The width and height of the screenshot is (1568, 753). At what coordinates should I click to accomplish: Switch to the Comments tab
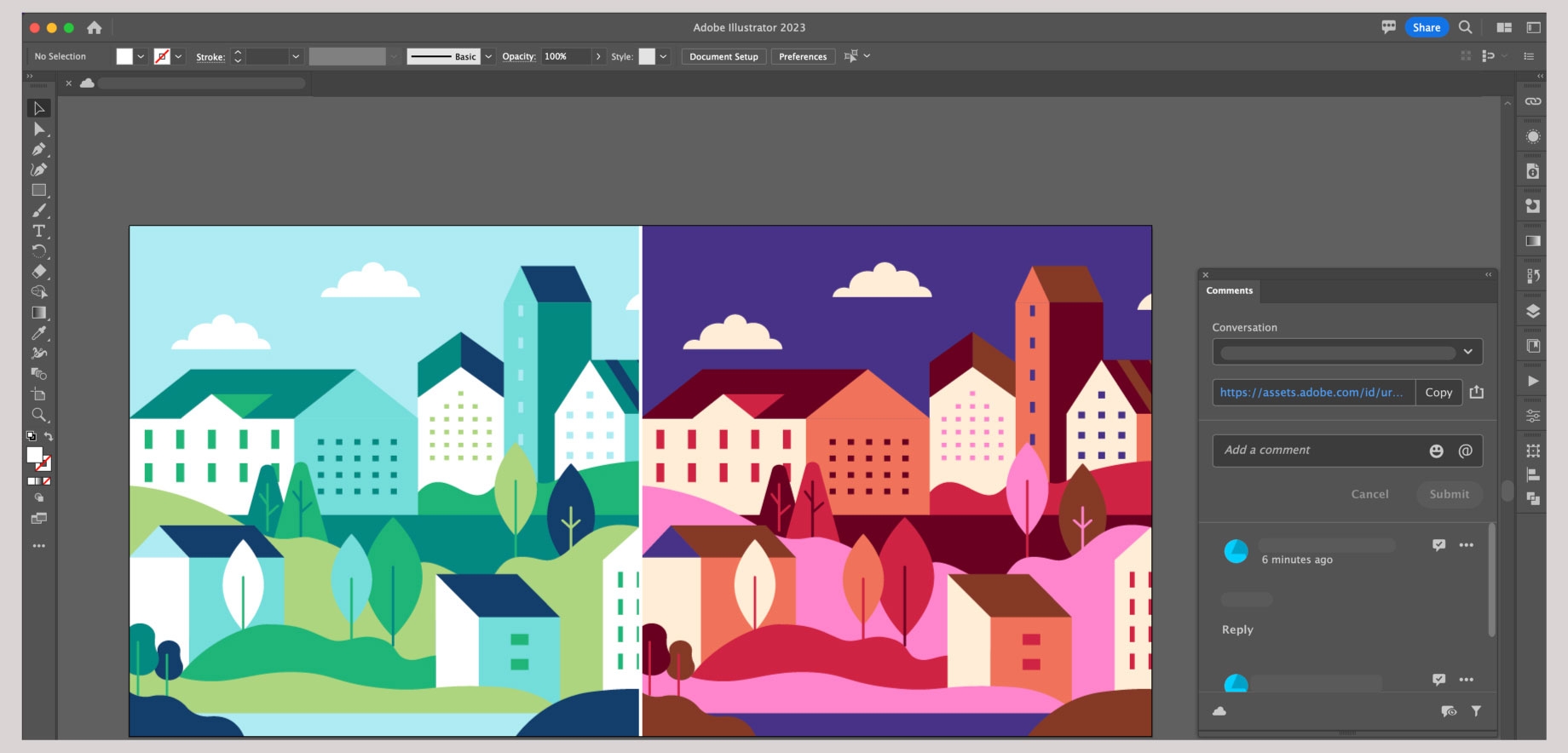(x=1229, y=290)
